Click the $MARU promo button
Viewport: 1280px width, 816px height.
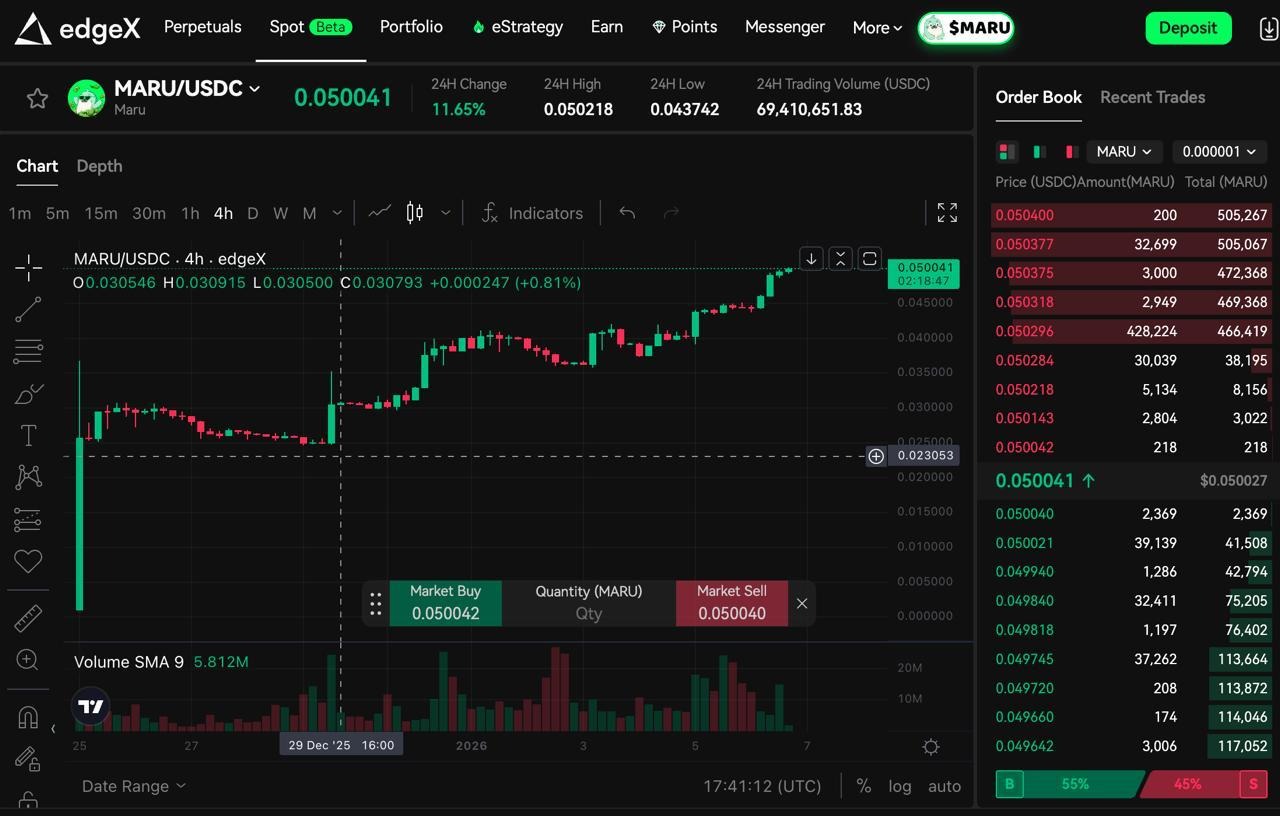[966, 28]
